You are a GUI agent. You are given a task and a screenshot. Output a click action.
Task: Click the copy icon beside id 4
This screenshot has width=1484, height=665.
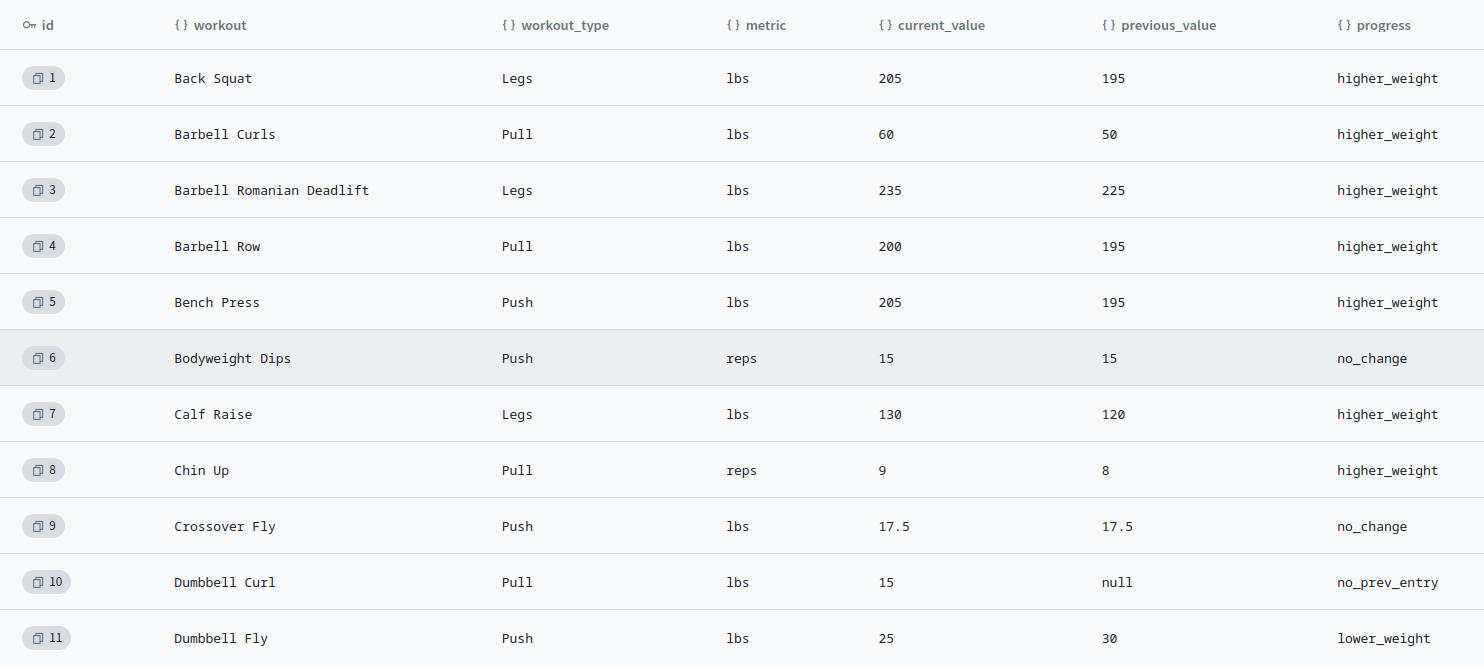(37, 245)
